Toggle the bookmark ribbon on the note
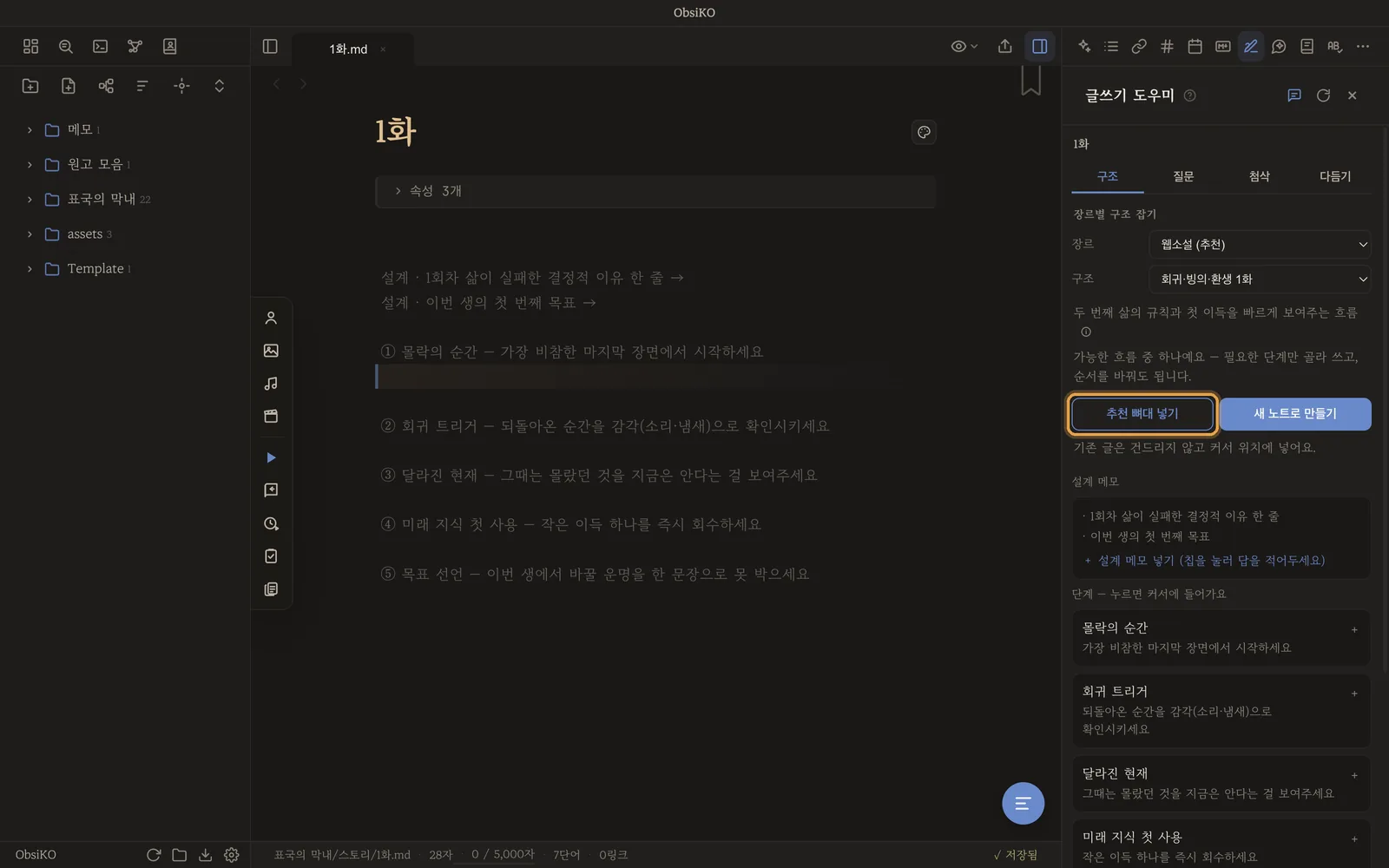The image size is (1389, 868). [x=1030, y=82]
